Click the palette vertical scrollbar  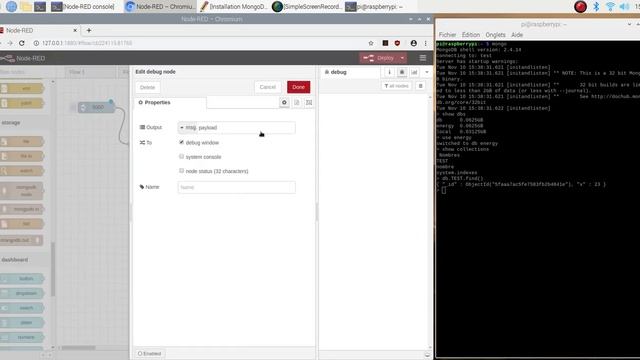[x=53, y=269]
